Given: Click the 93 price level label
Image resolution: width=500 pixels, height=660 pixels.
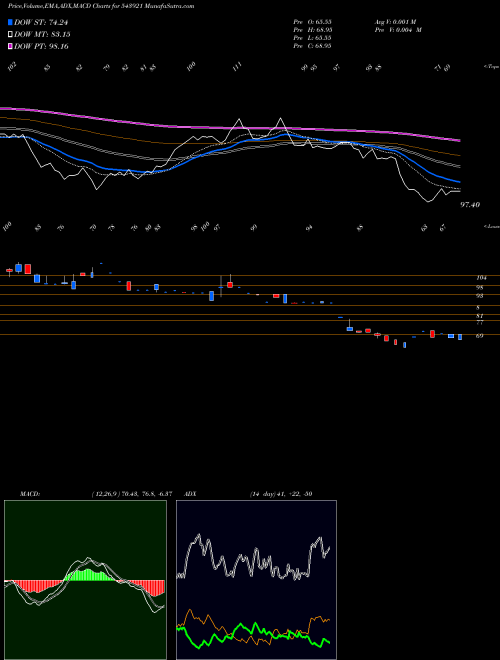Looking at the screenshot, I should 480,296.
